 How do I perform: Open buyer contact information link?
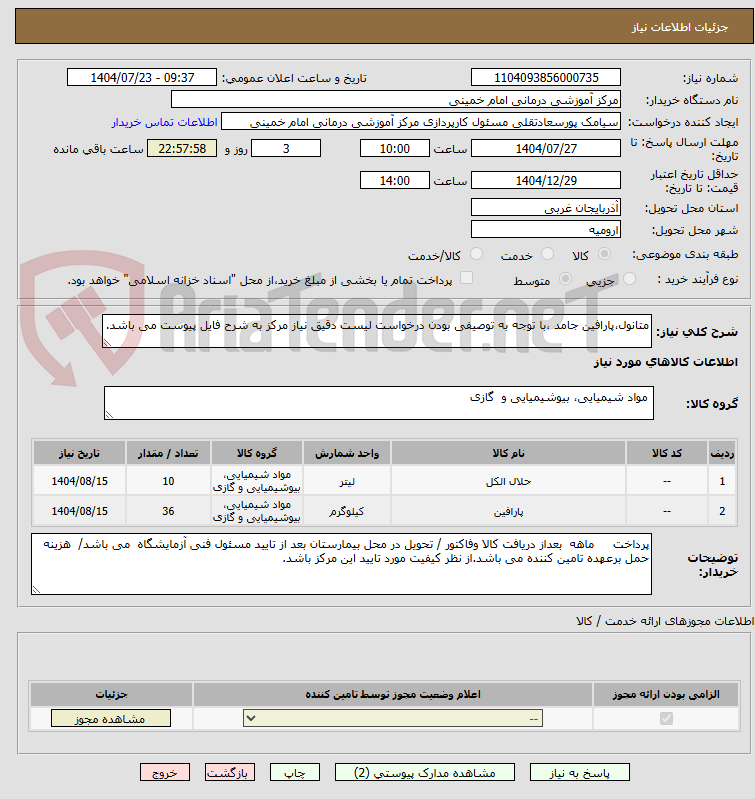pos(165,122)
